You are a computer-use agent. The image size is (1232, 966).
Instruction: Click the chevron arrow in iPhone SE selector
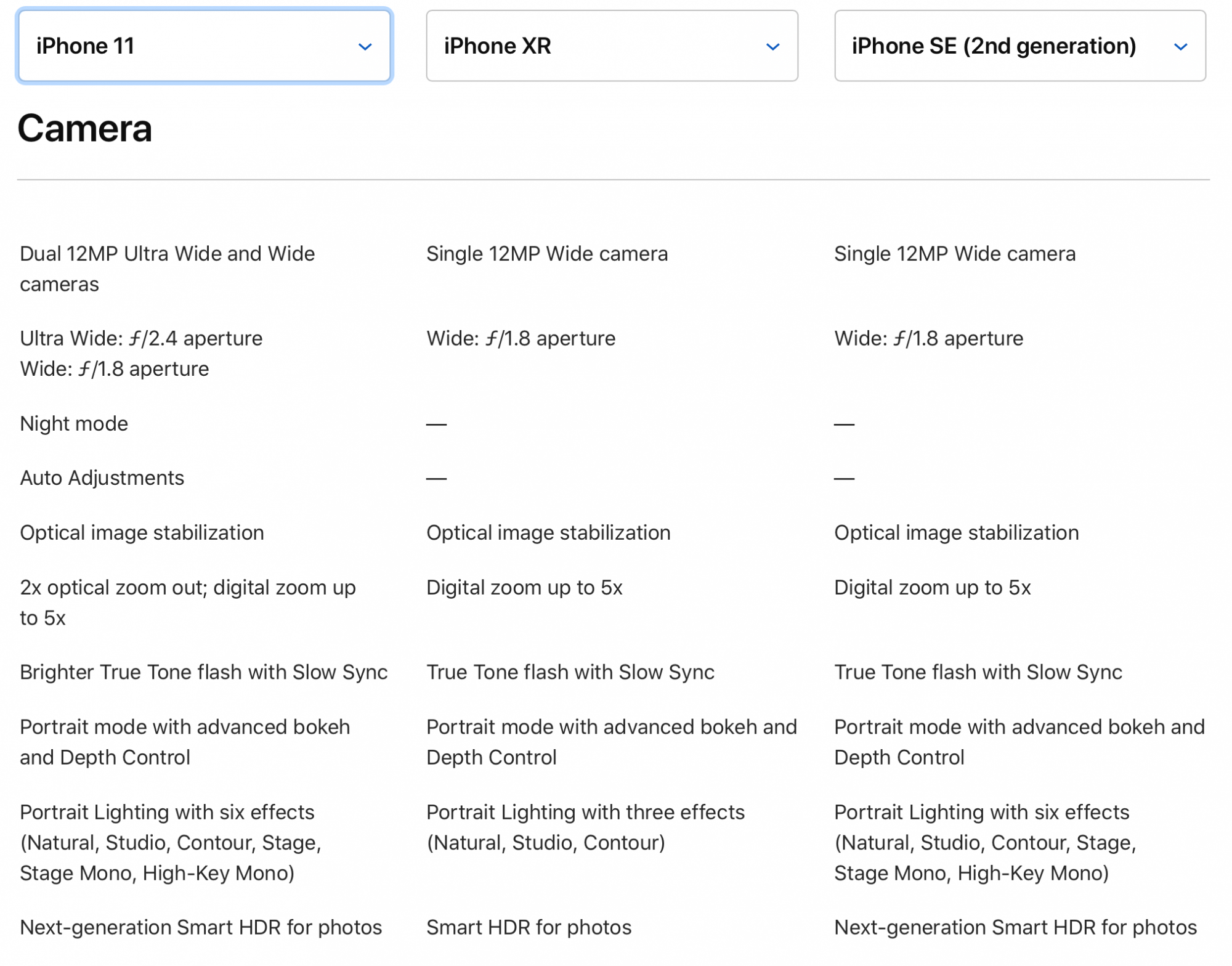pos(1180,47)
